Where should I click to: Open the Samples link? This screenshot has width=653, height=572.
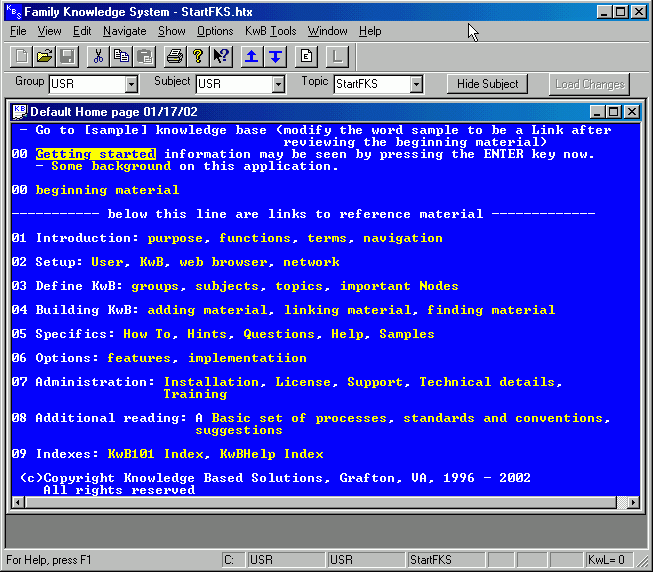coord(406,334)
